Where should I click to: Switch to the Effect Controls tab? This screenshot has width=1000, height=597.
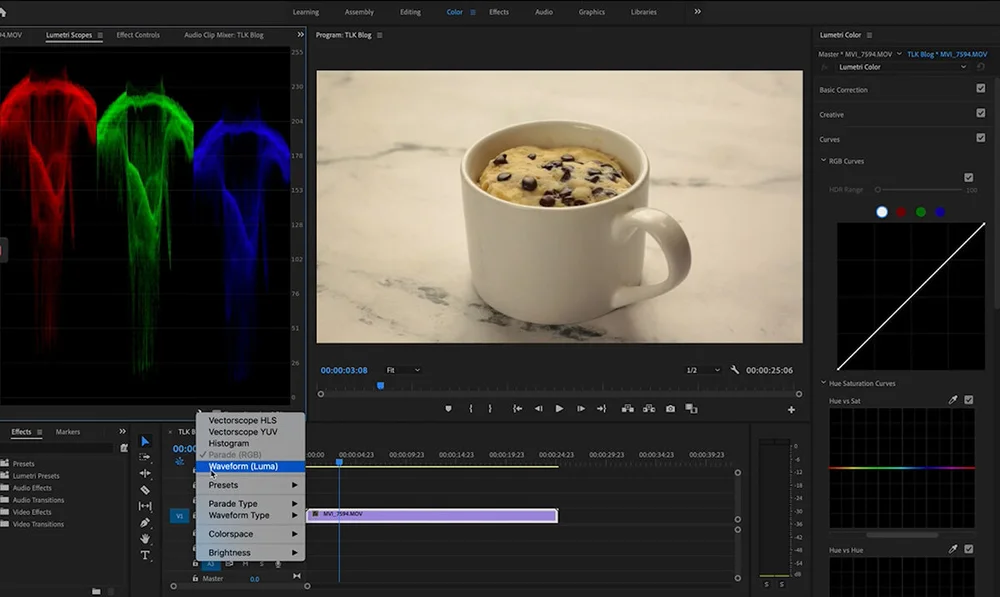pyautogui.click(x=138, y=35)
